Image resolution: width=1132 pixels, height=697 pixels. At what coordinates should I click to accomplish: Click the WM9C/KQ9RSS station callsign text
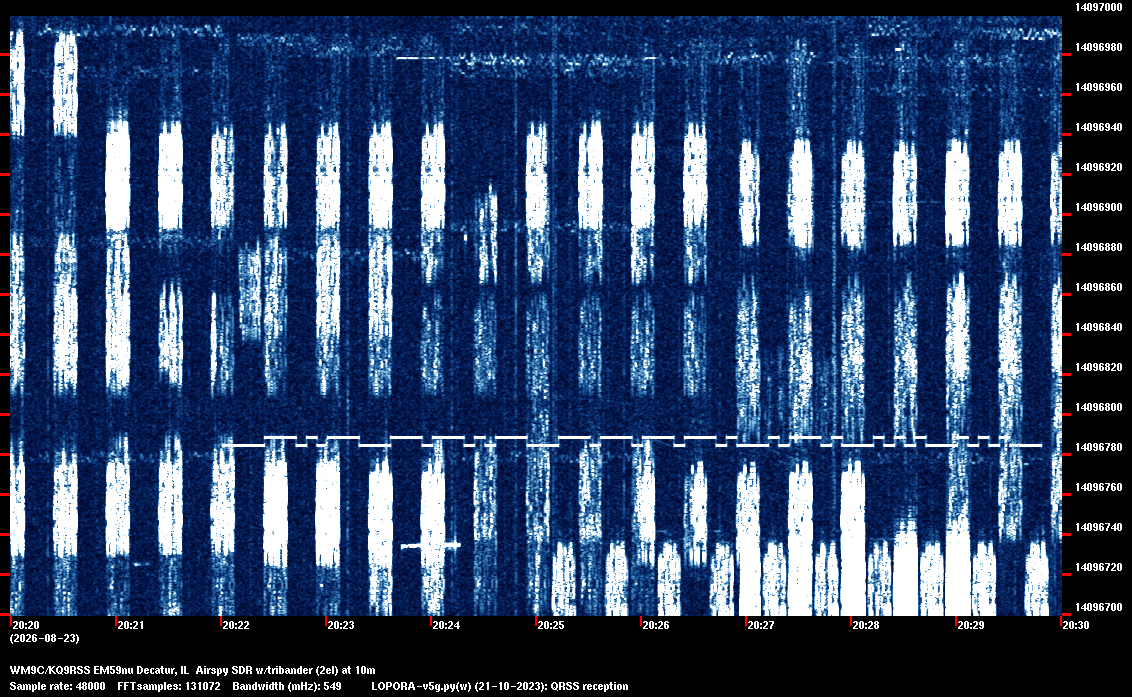[49, 670]
